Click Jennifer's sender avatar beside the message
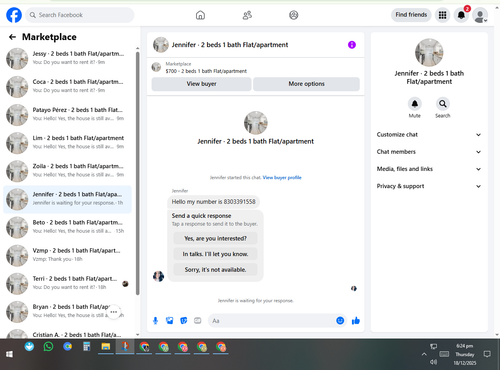 click(x=158, y=276)
